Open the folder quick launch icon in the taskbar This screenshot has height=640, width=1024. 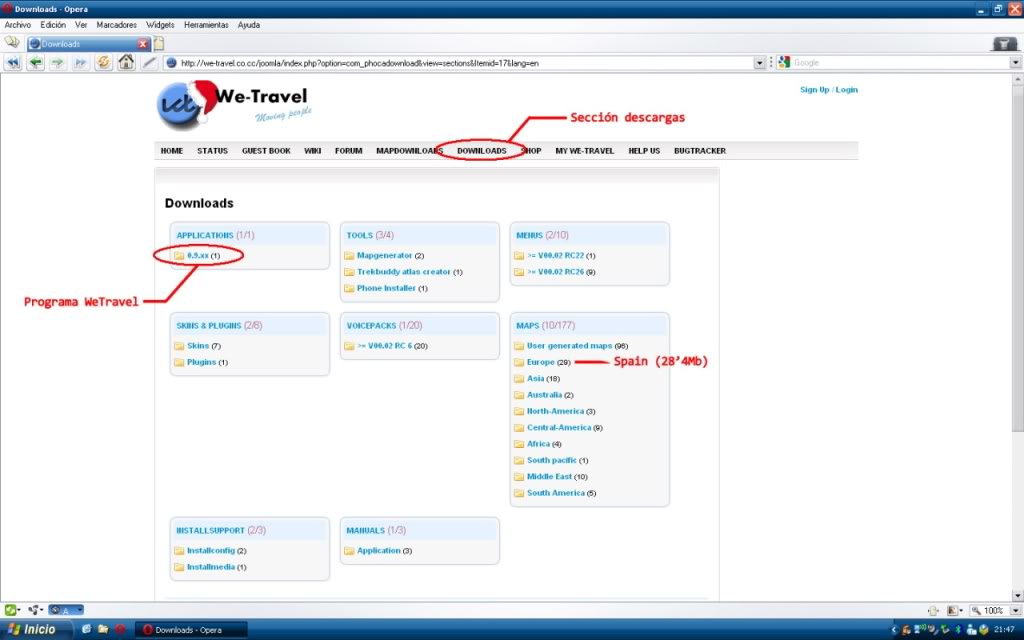pos(103,630)
